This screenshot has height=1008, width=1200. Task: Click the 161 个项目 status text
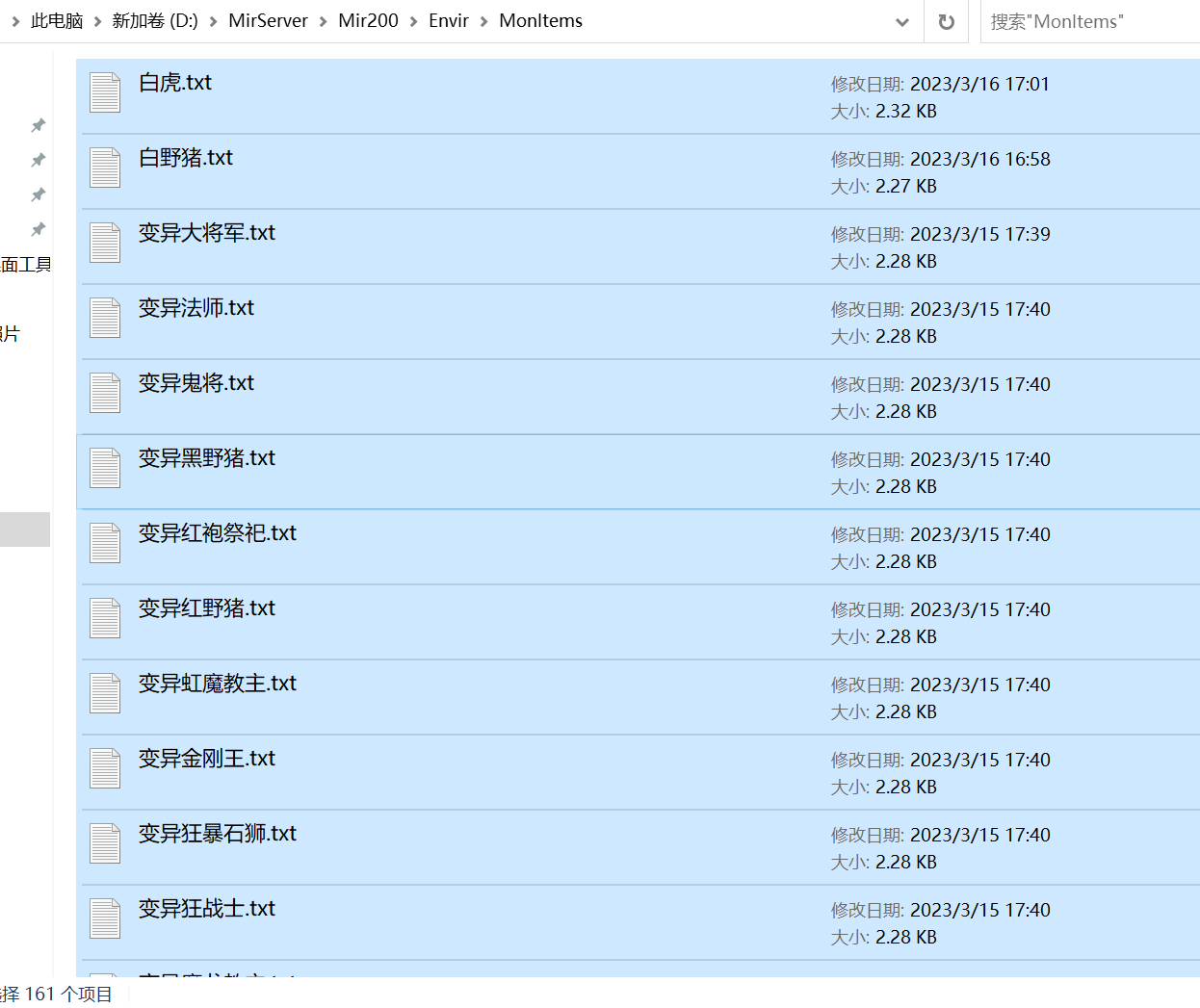coord(68,994)
